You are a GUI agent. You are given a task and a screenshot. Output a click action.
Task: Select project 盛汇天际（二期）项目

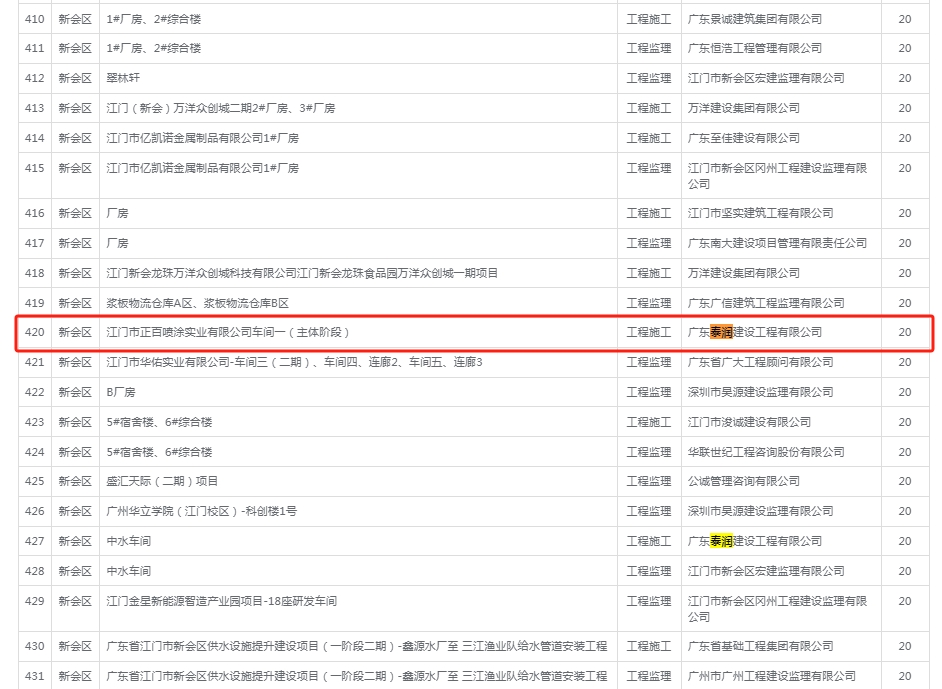(162, 481)
